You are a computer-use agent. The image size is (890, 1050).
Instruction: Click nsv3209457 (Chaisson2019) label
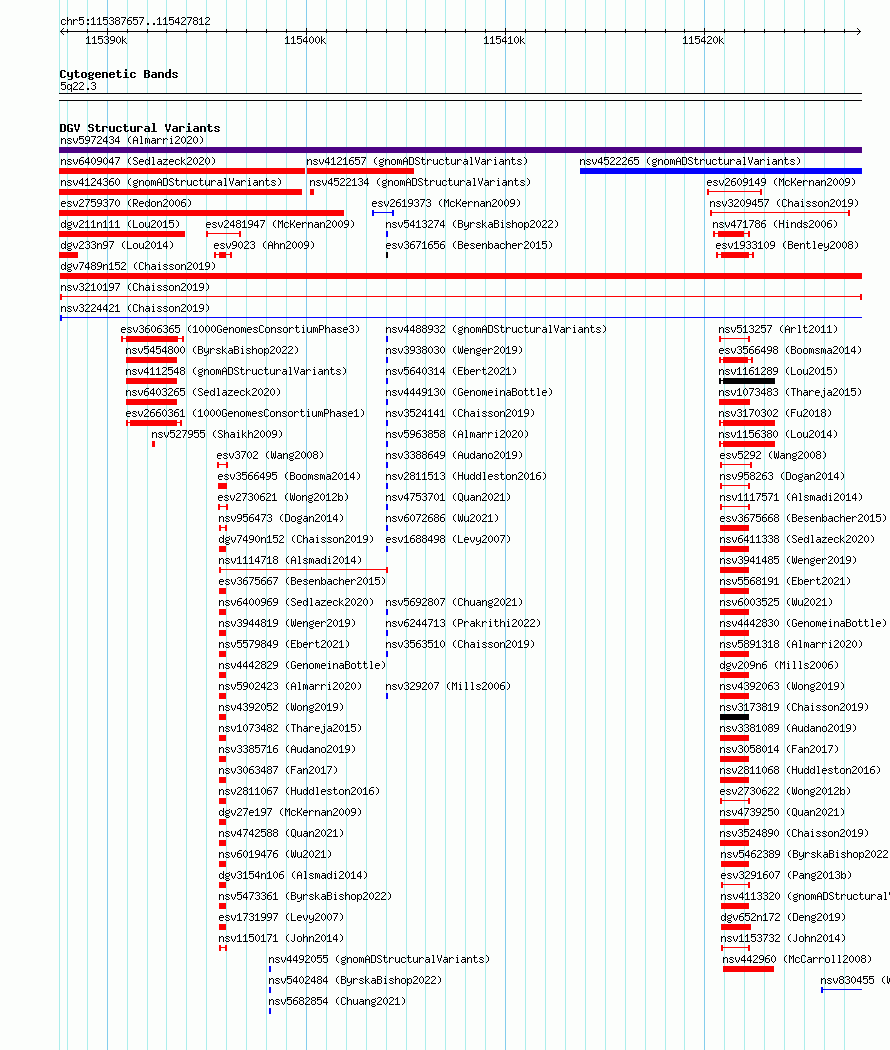tap(784, 204)
